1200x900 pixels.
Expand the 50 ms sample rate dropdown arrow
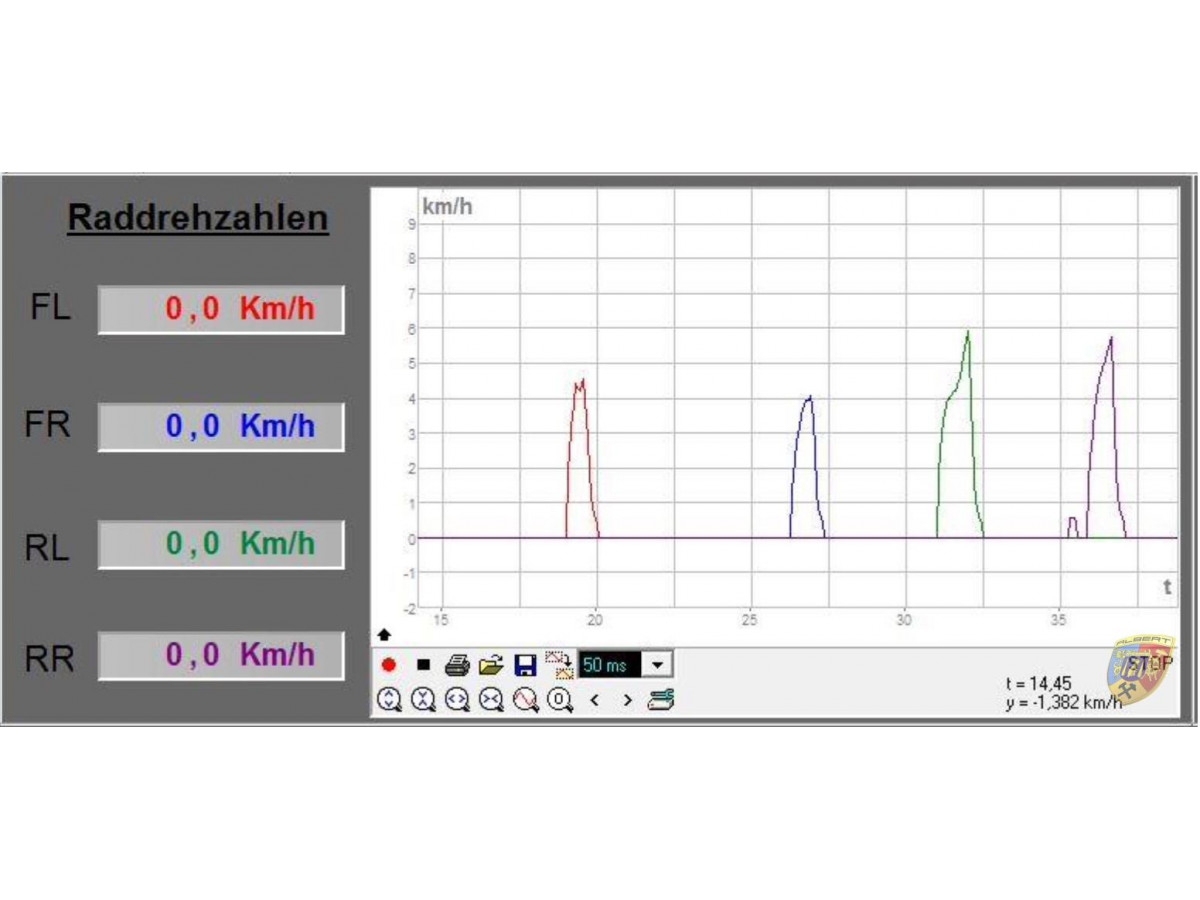[x=657, y=664]
